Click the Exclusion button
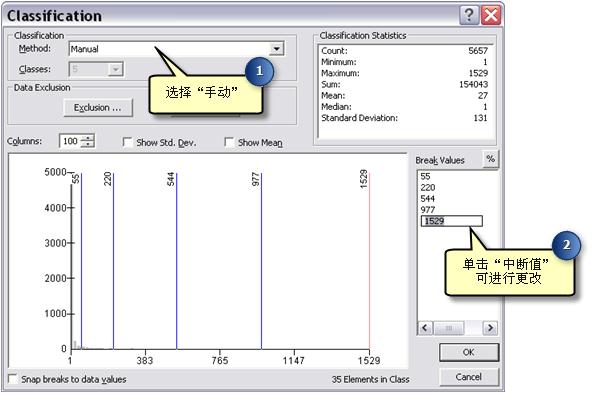Image resolution: width=594 pixels, height=396 pixels. [98, 108]
